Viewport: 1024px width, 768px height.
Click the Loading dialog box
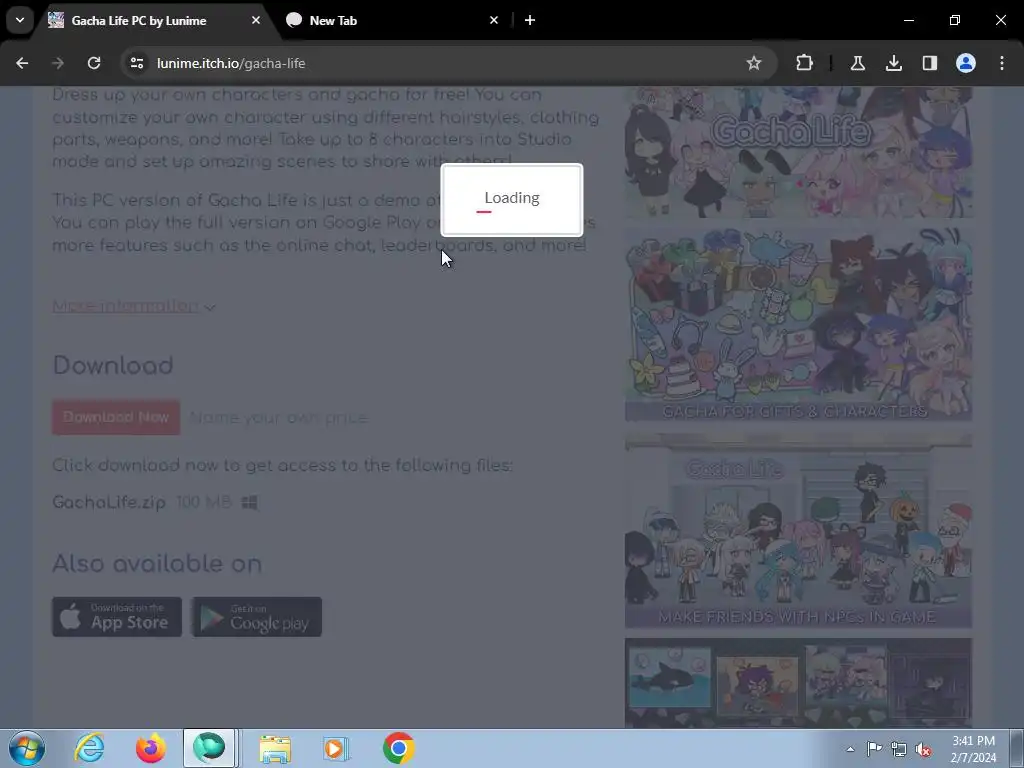point(512,200)
